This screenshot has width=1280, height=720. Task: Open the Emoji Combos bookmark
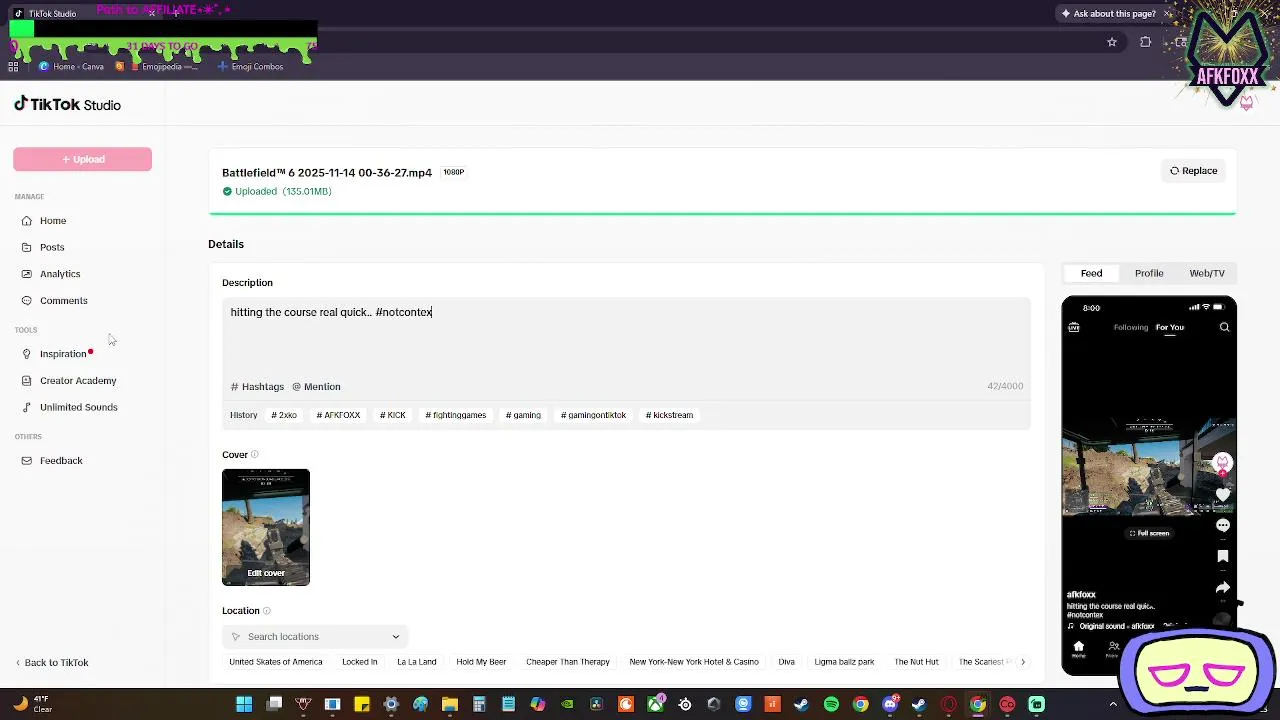tap(250, 67)
